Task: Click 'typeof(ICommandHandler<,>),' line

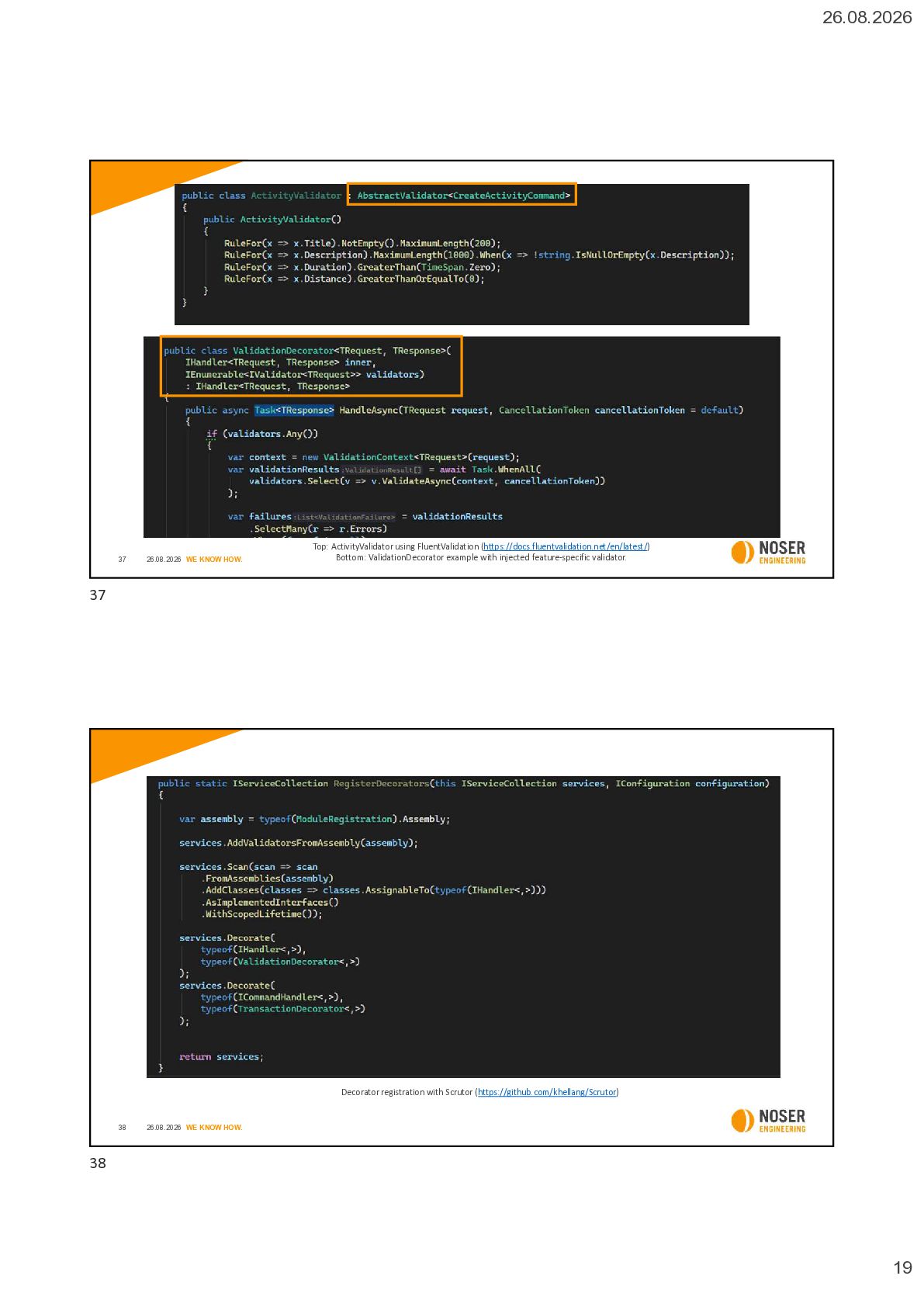Action: coord(272,997)
